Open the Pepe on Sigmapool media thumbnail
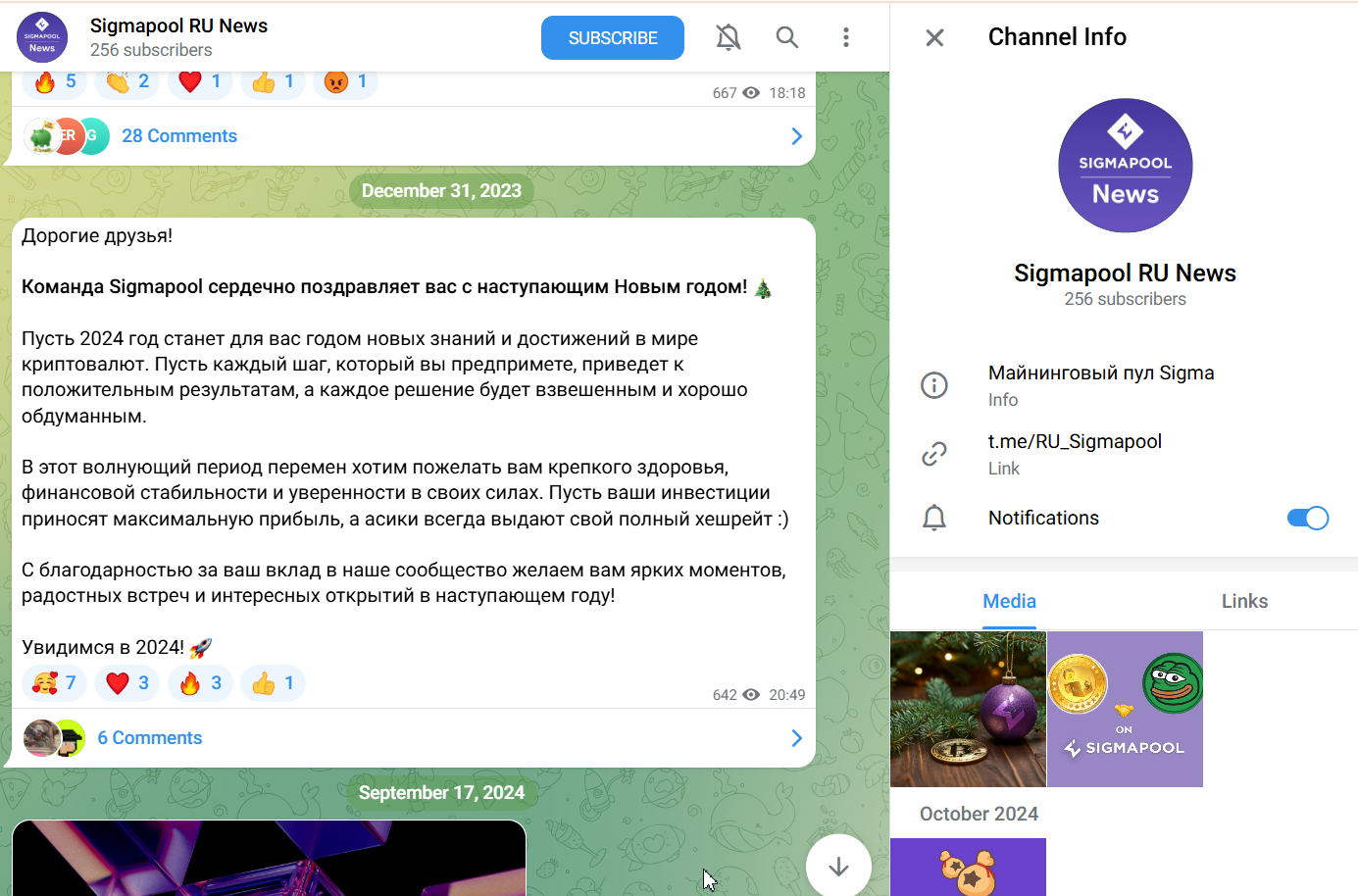The width and height of the screenshot is (1358, 896). point(1125,709)
